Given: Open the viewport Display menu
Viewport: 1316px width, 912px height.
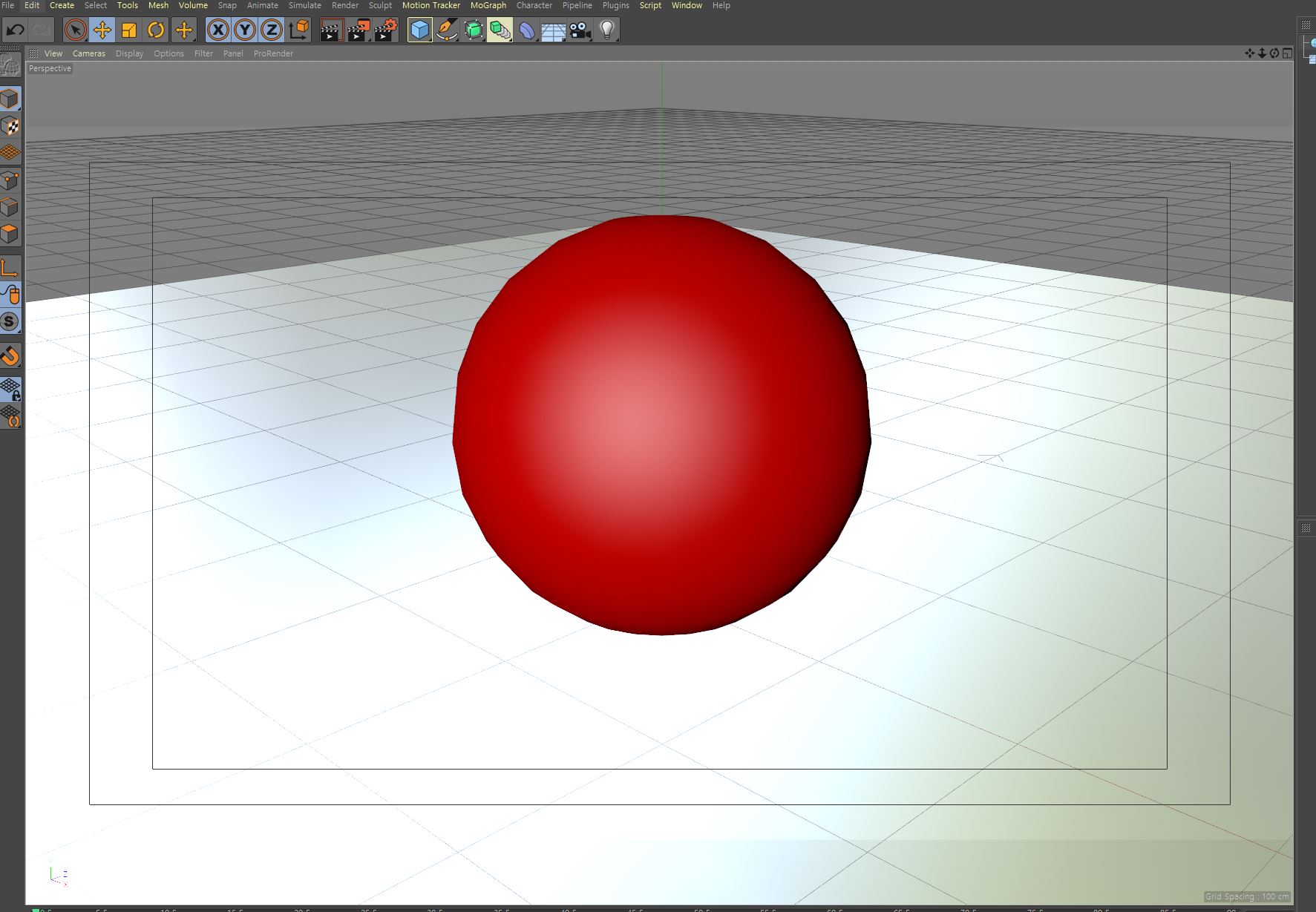Looking at the screenshot, I should click(130, 53).
